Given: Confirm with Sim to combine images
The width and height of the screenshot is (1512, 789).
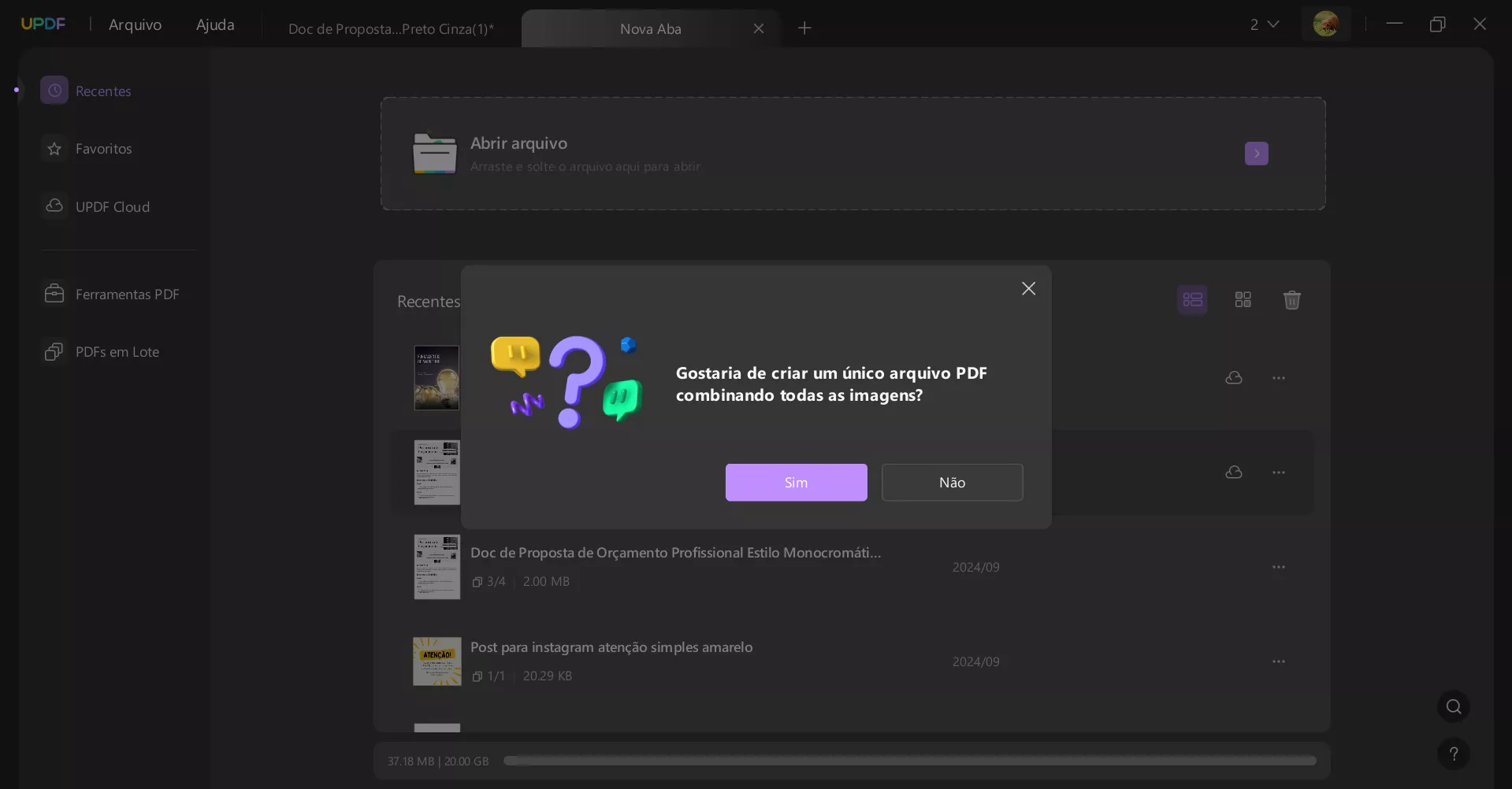Looking at the screenshot, I should click(796, 482).
